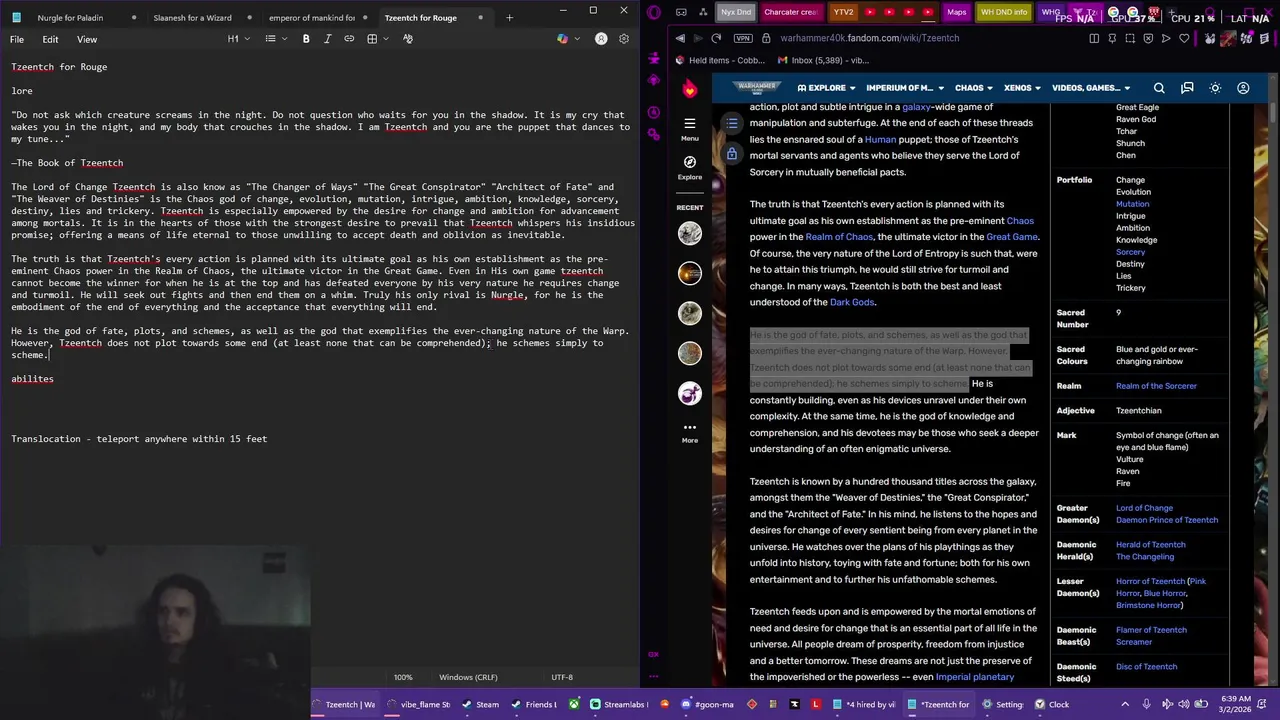Open the Nyx Dnd browser tab group
This screenshot has height=720, width=1280.
pyautogui.click(x=736, y=12)
